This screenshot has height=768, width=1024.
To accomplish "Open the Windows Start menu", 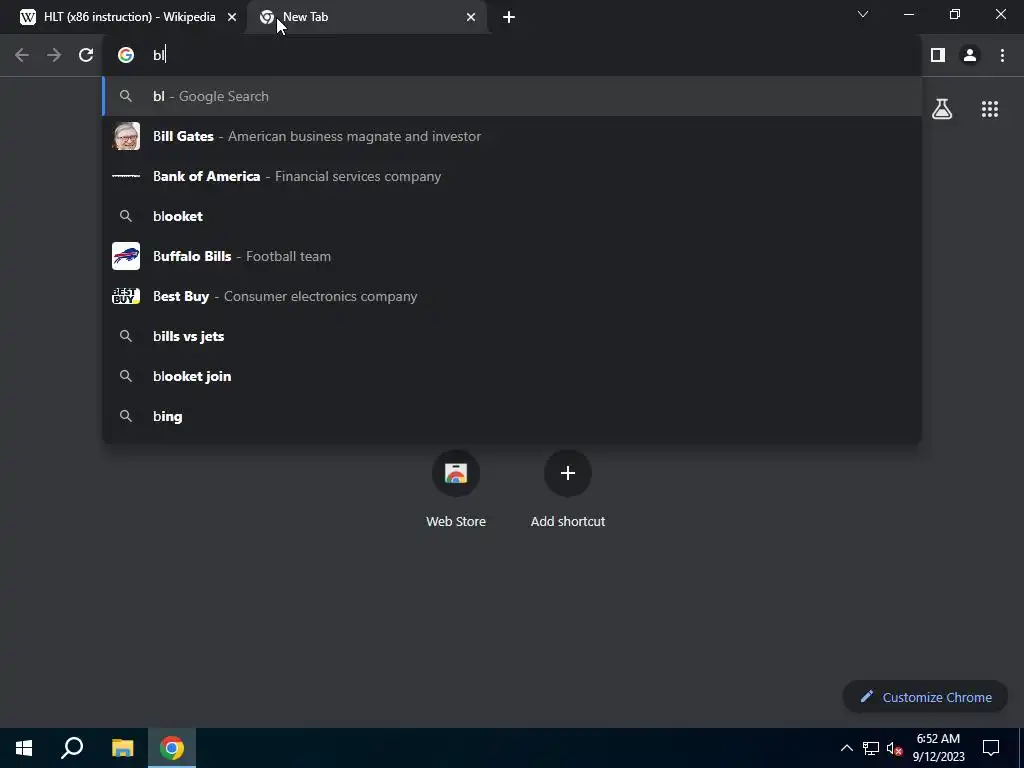I will [x=24, y=748].
